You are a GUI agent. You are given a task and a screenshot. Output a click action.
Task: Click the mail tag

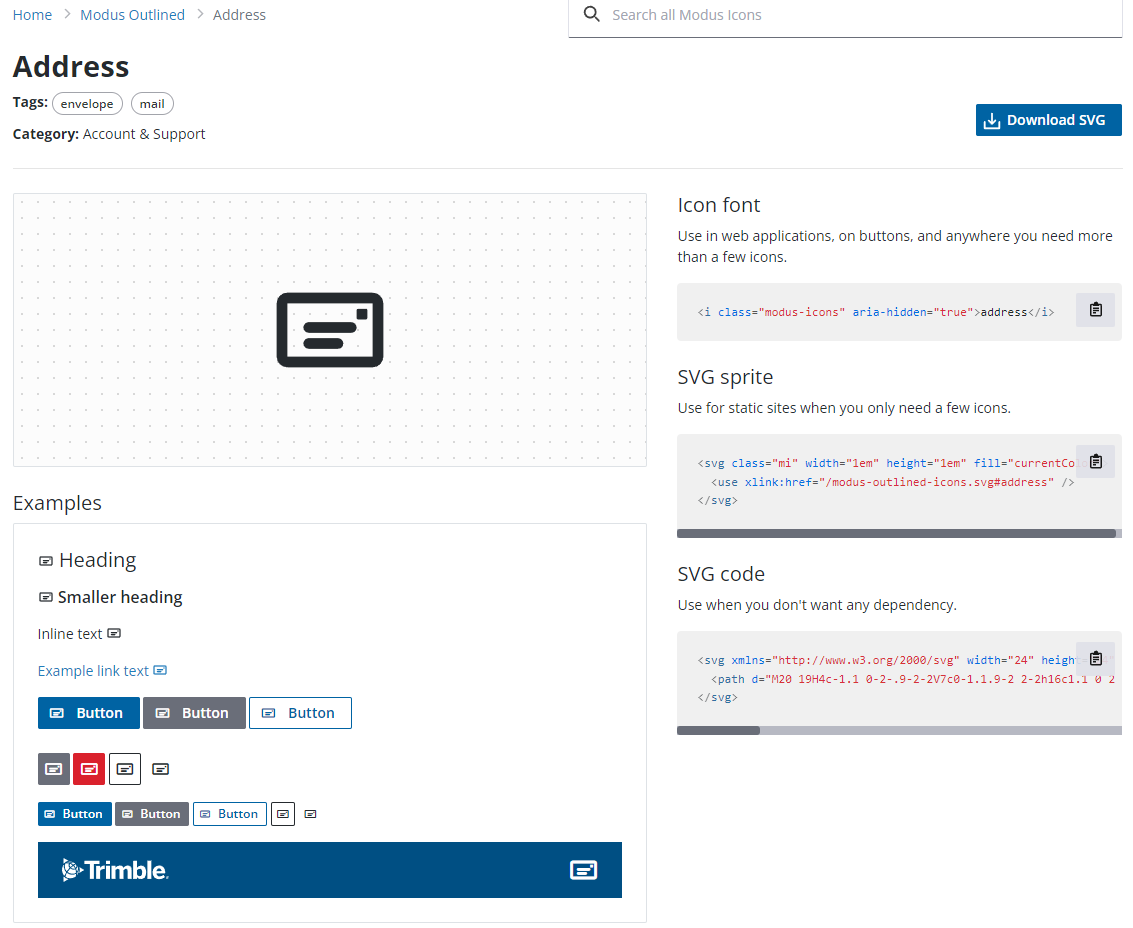pos(151,103)
